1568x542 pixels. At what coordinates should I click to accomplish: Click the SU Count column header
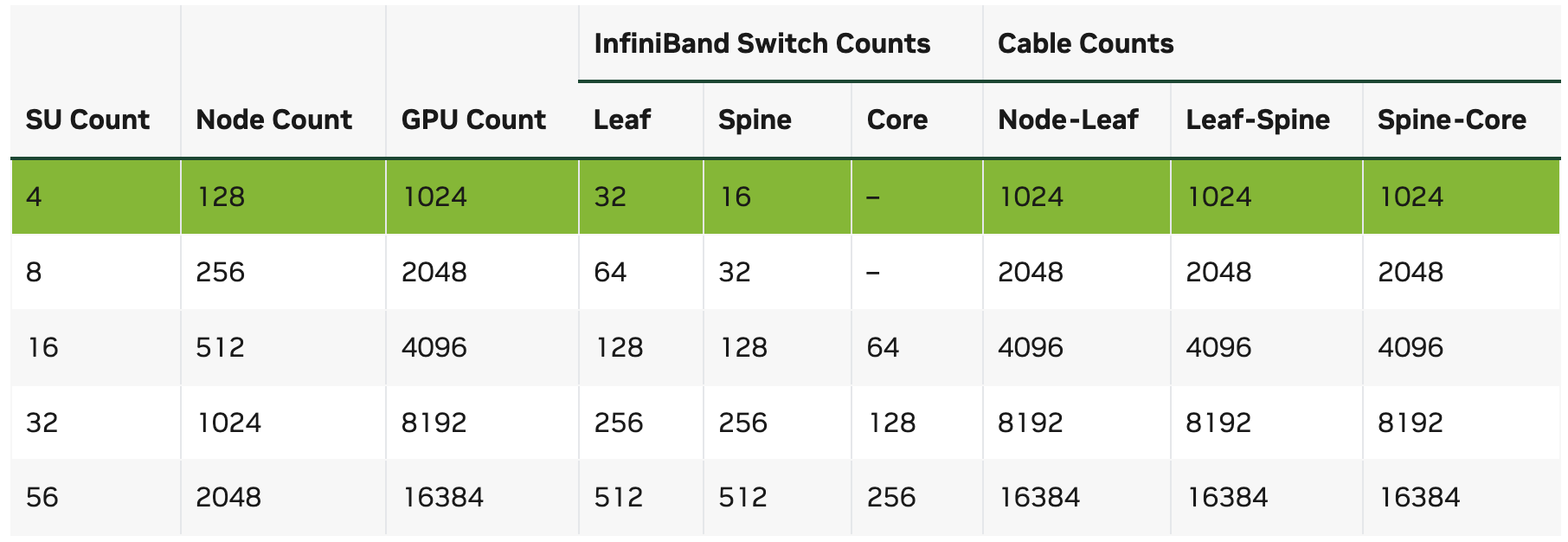click(x=87, y=119)
